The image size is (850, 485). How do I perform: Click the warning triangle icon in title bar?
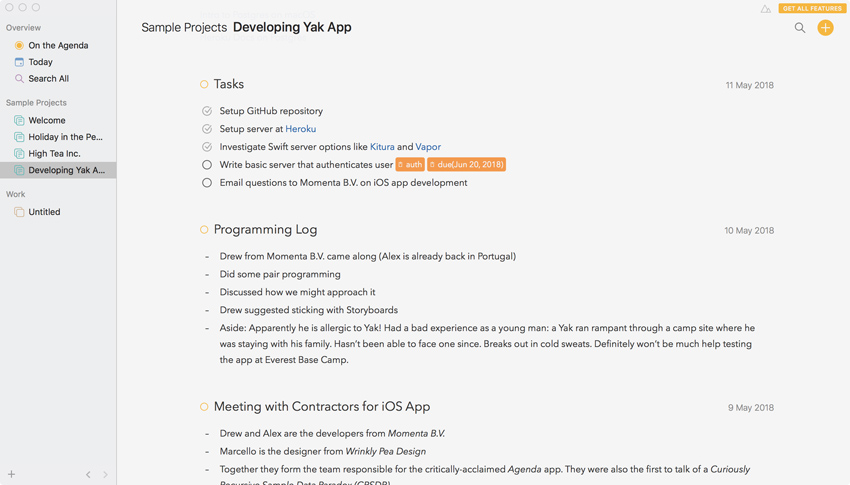click(x=766, y=9)
